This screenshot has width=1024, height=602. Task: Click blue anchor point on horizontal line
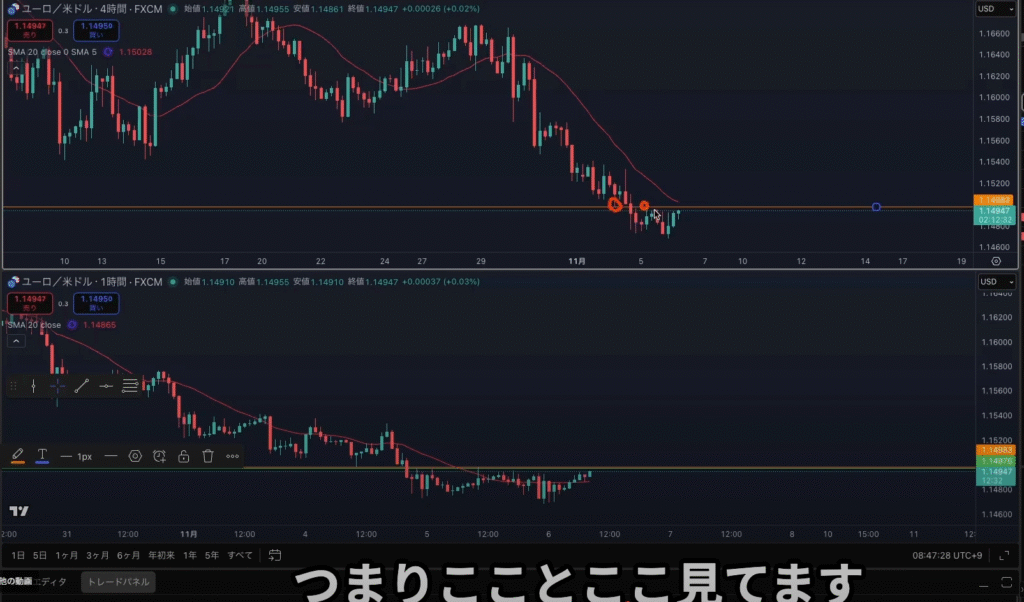click(876, 207)
